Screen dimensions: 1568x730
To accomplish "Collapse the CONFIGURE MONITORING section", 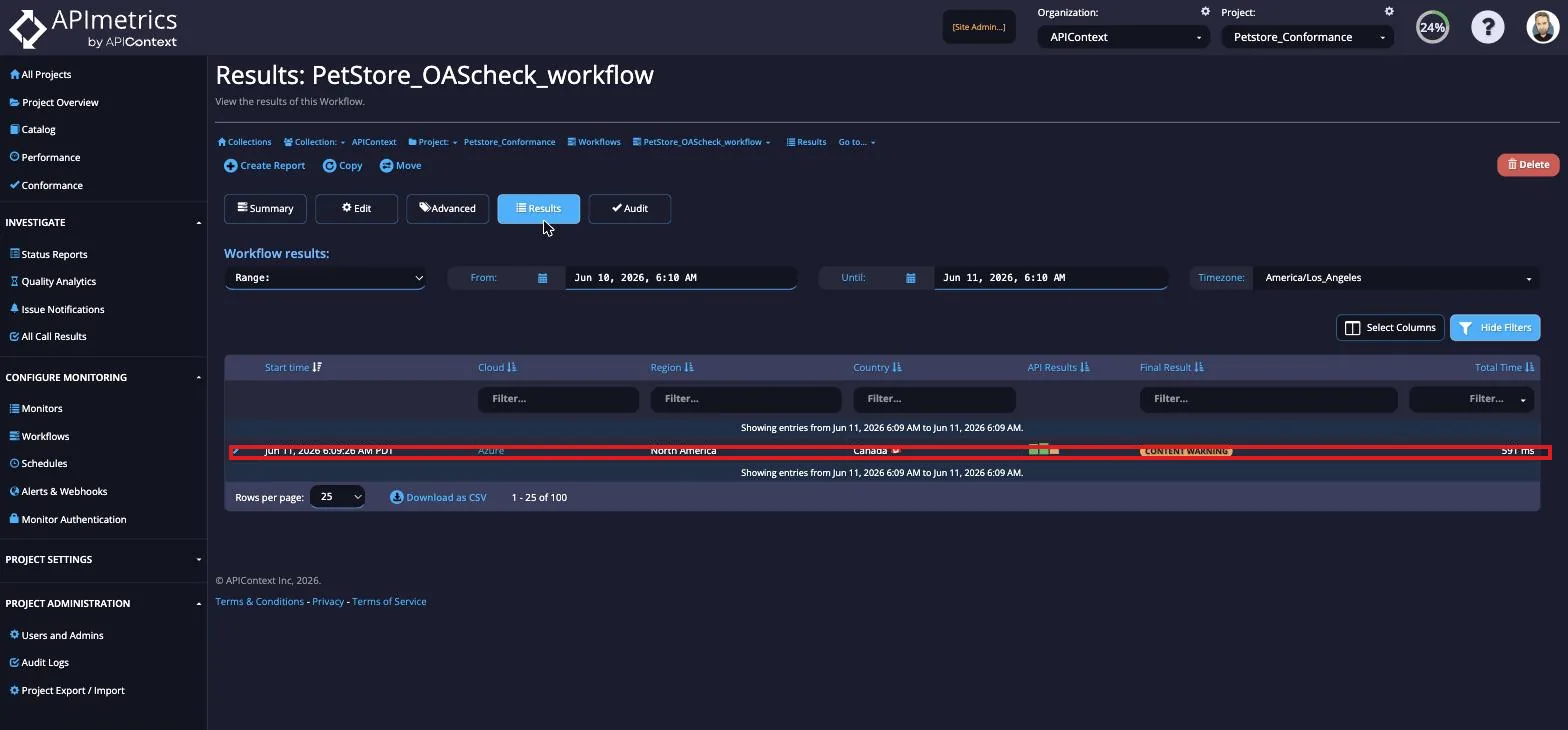I will [x=103, y=377].
